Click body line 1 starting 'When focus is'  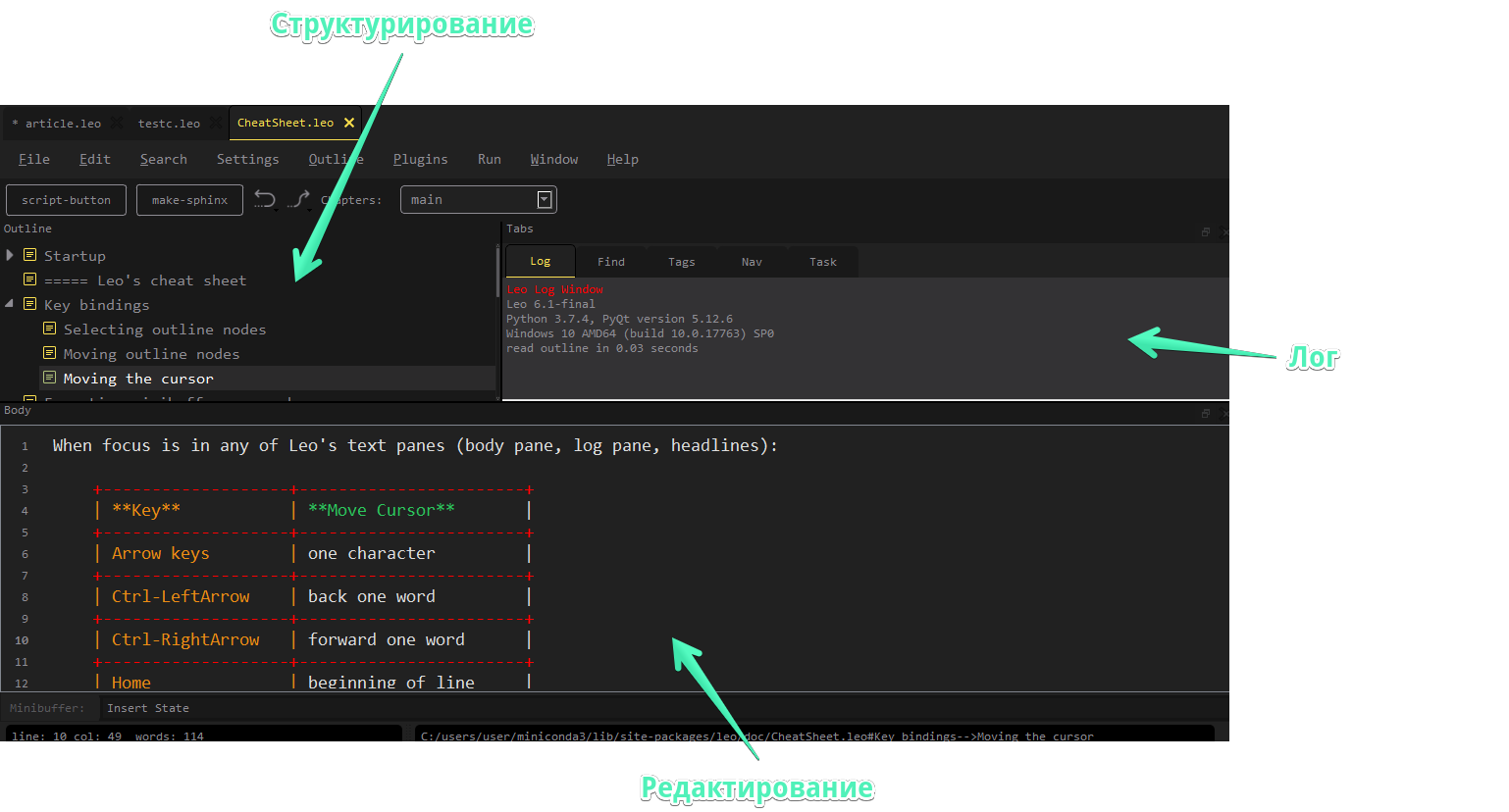415,445
